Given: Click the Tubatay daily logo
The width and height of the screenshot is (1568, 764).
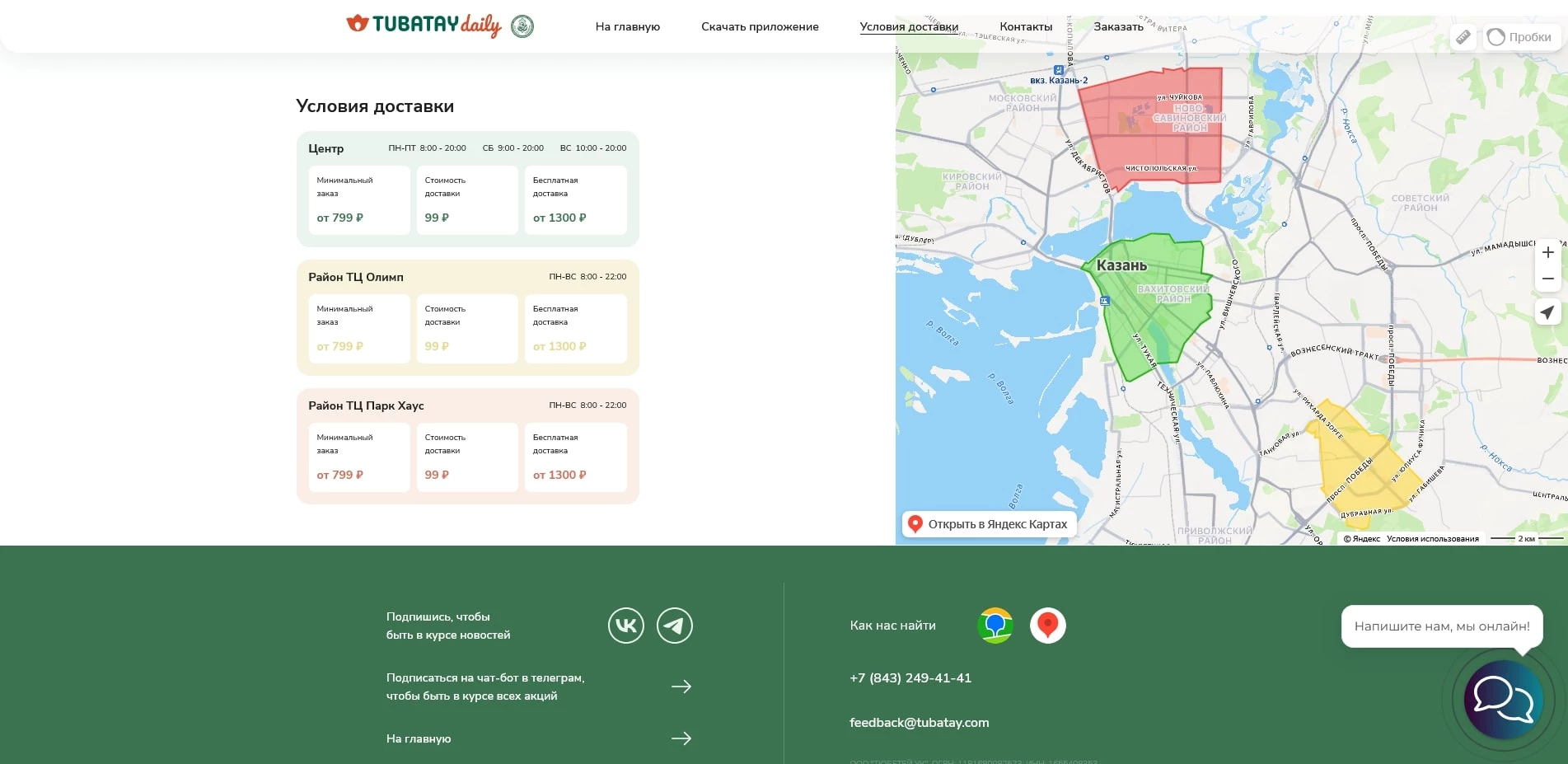Looking at the screenshot, I should tap(424, 25).
